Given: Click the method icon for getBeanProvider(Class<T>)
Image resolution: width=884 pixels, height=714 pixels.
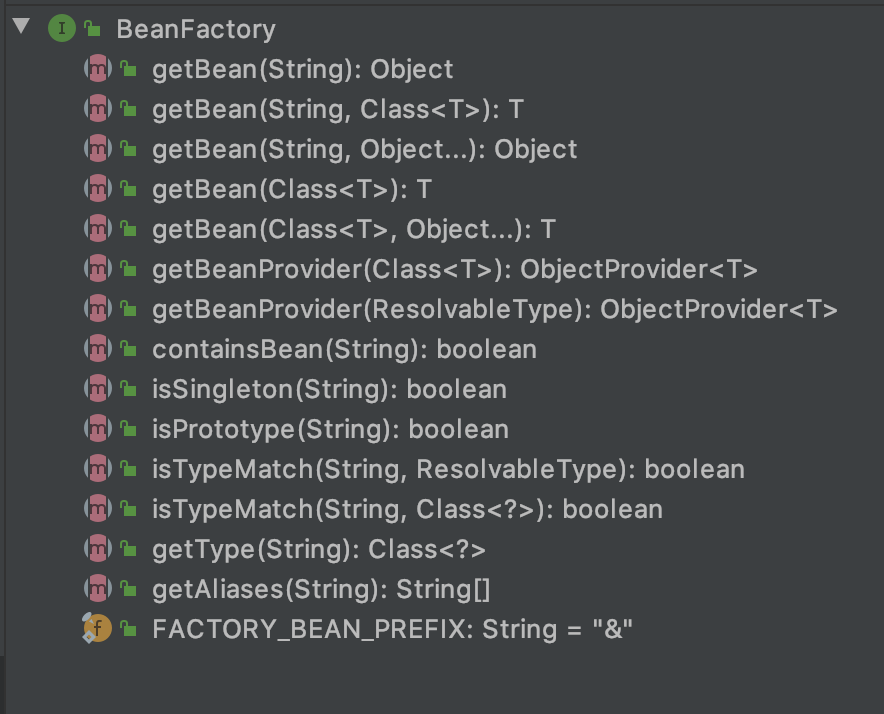Looking at the screenshot, I should click(x=99, y=269).
